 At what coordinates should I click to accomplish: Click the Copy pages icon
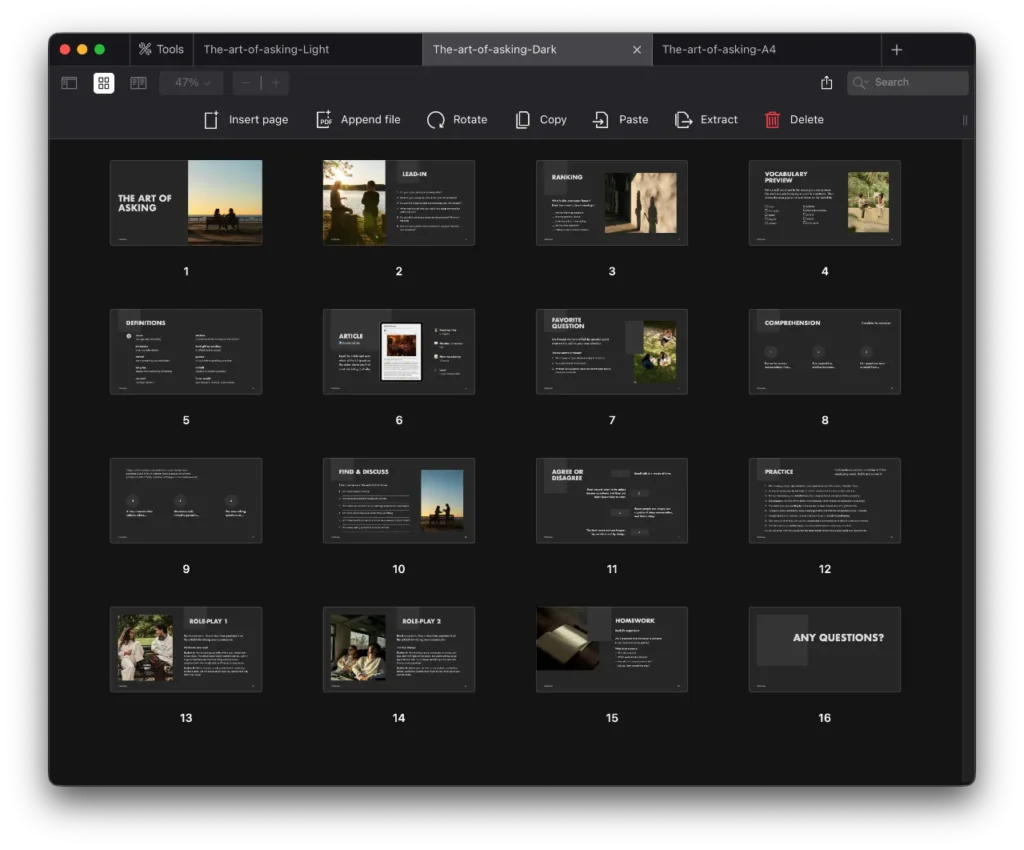click(x=523, y=120)
